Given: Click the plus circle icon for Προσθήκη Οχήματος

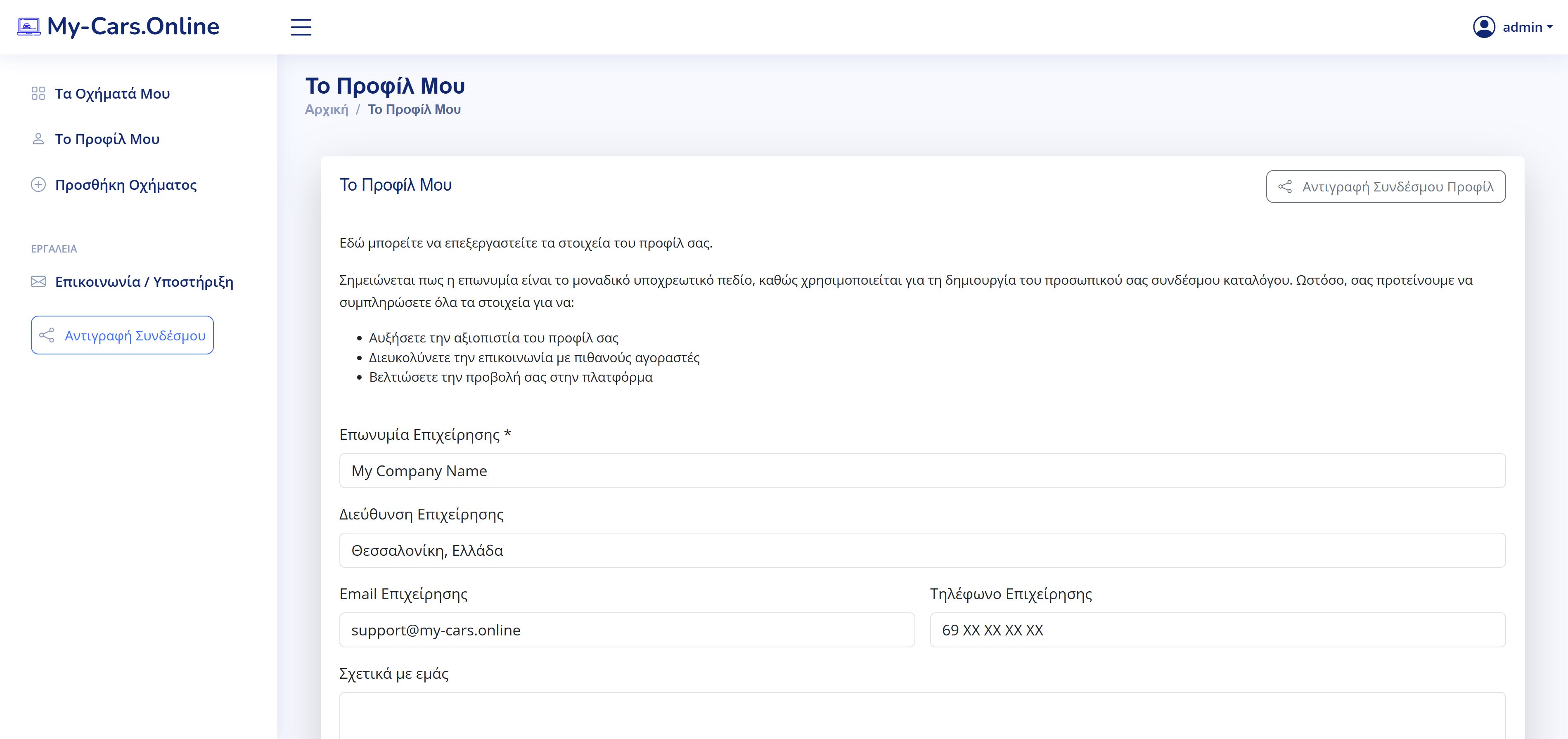Looking at the screenshot, I should [x=38, y=185].
